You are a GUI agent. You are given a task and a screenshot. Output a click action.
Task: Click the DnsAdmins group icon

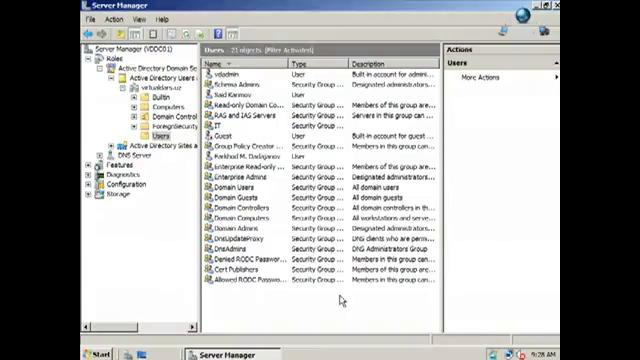[209, 249]
